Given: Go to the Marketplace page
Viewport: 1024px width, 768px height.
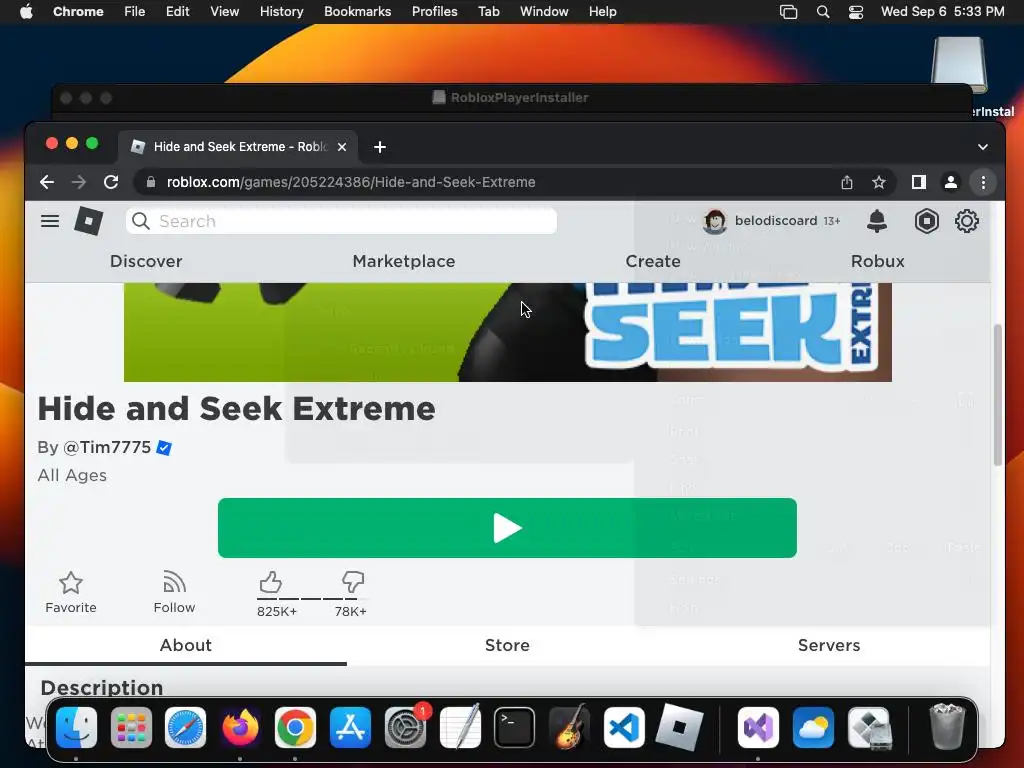Looking at the screenshot, I should [404, 261].
